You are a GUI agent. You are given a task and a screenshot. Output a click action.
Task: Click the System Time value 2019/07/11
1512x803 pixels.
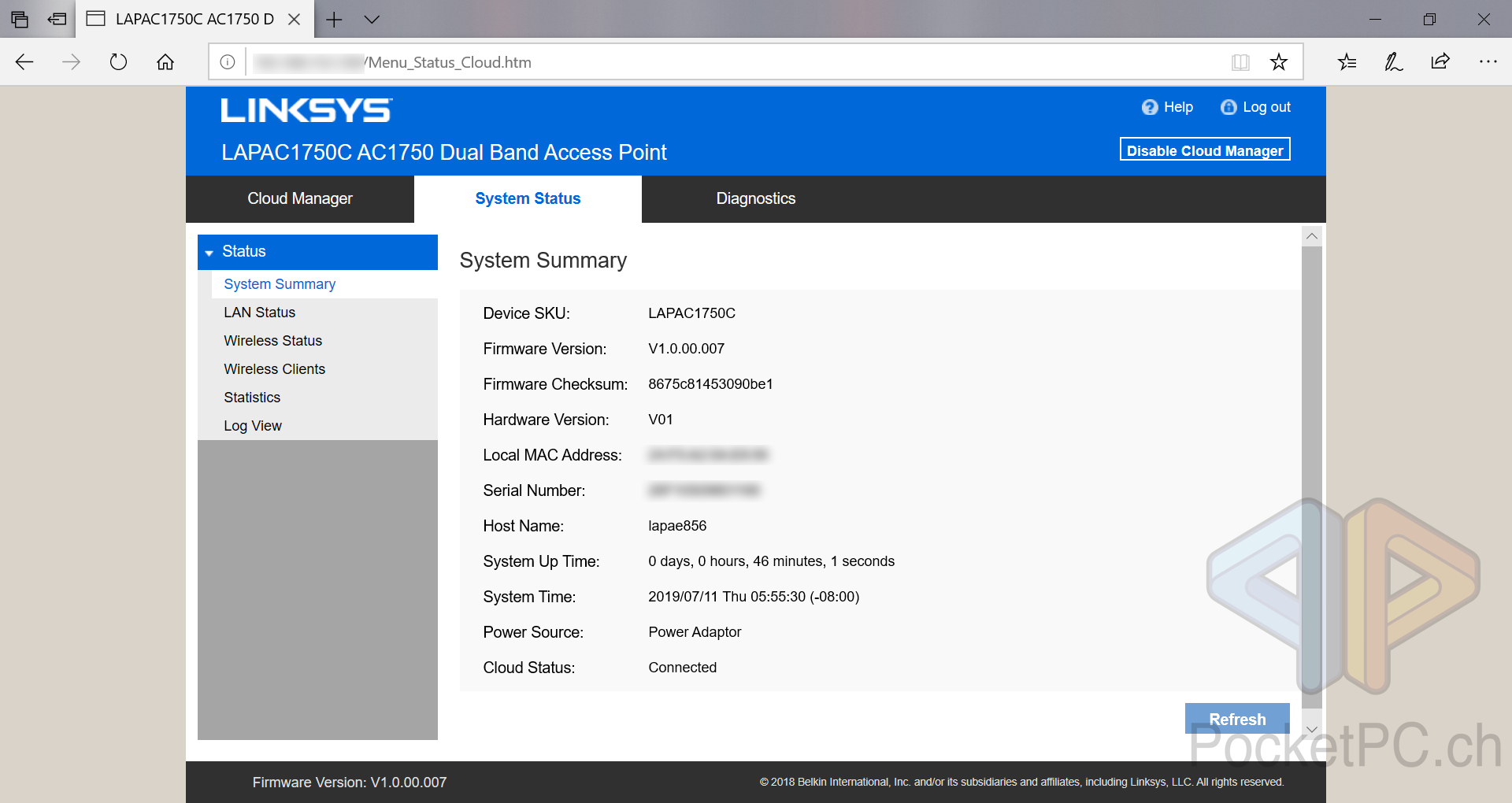click(x=754, y=597)
